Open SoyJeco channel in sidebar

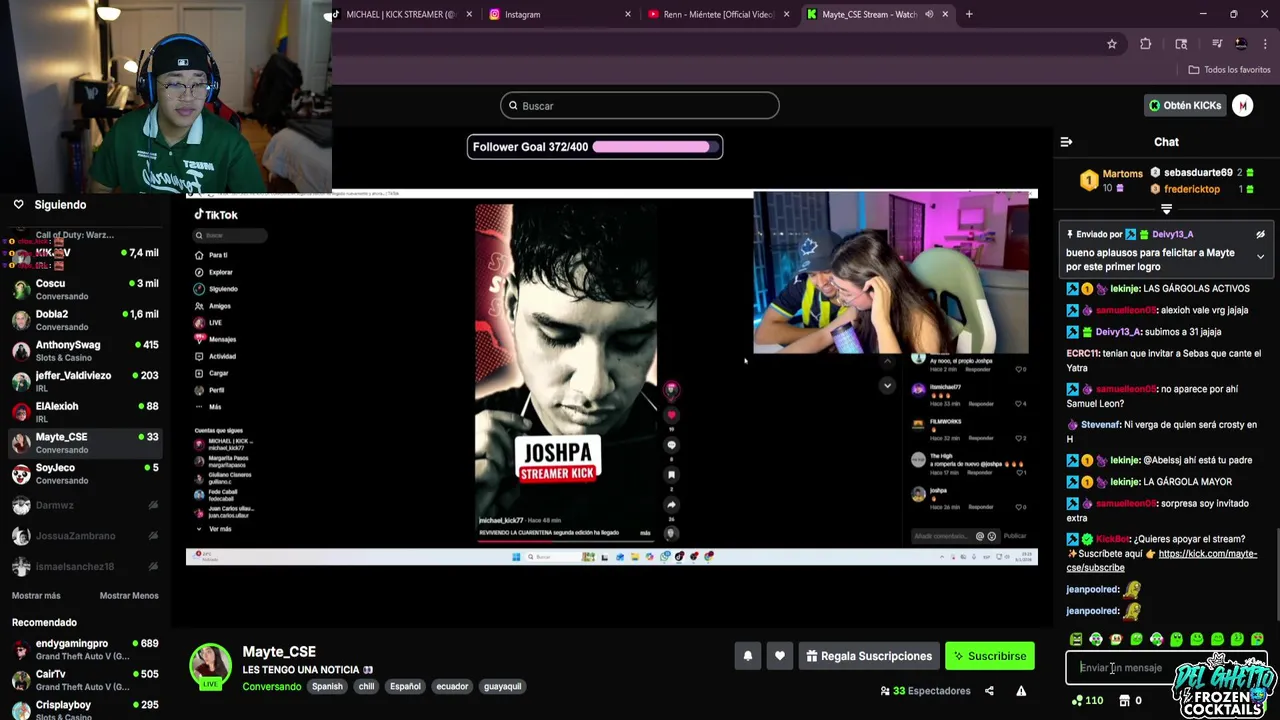coord(85,473)
